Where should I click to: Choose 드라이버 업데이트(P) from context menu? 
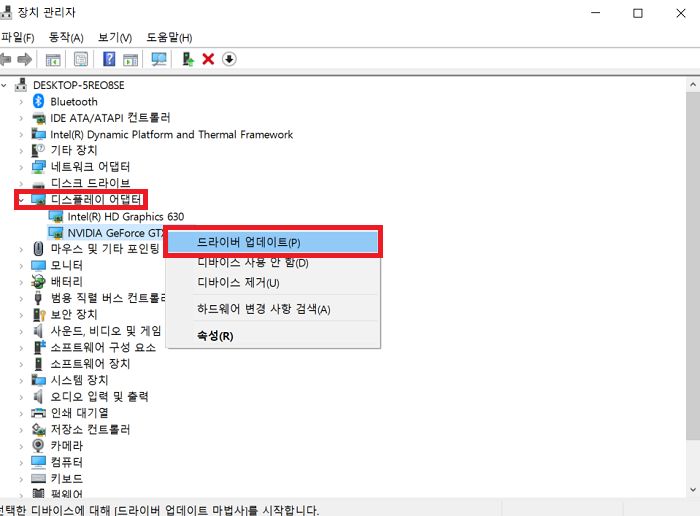[272, 242]
